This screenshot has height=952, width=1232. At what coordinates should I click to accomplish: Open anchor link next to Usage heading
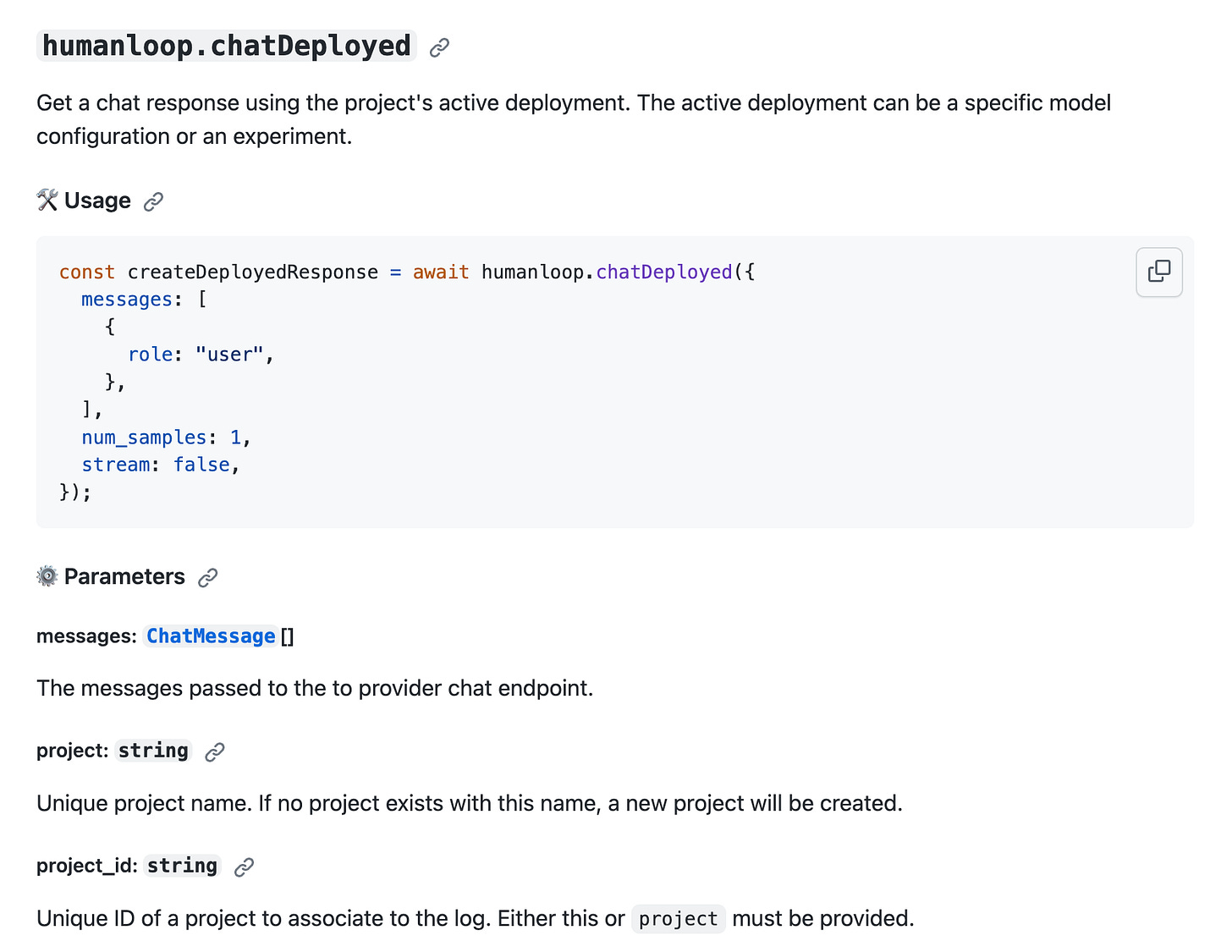point(153,201)
